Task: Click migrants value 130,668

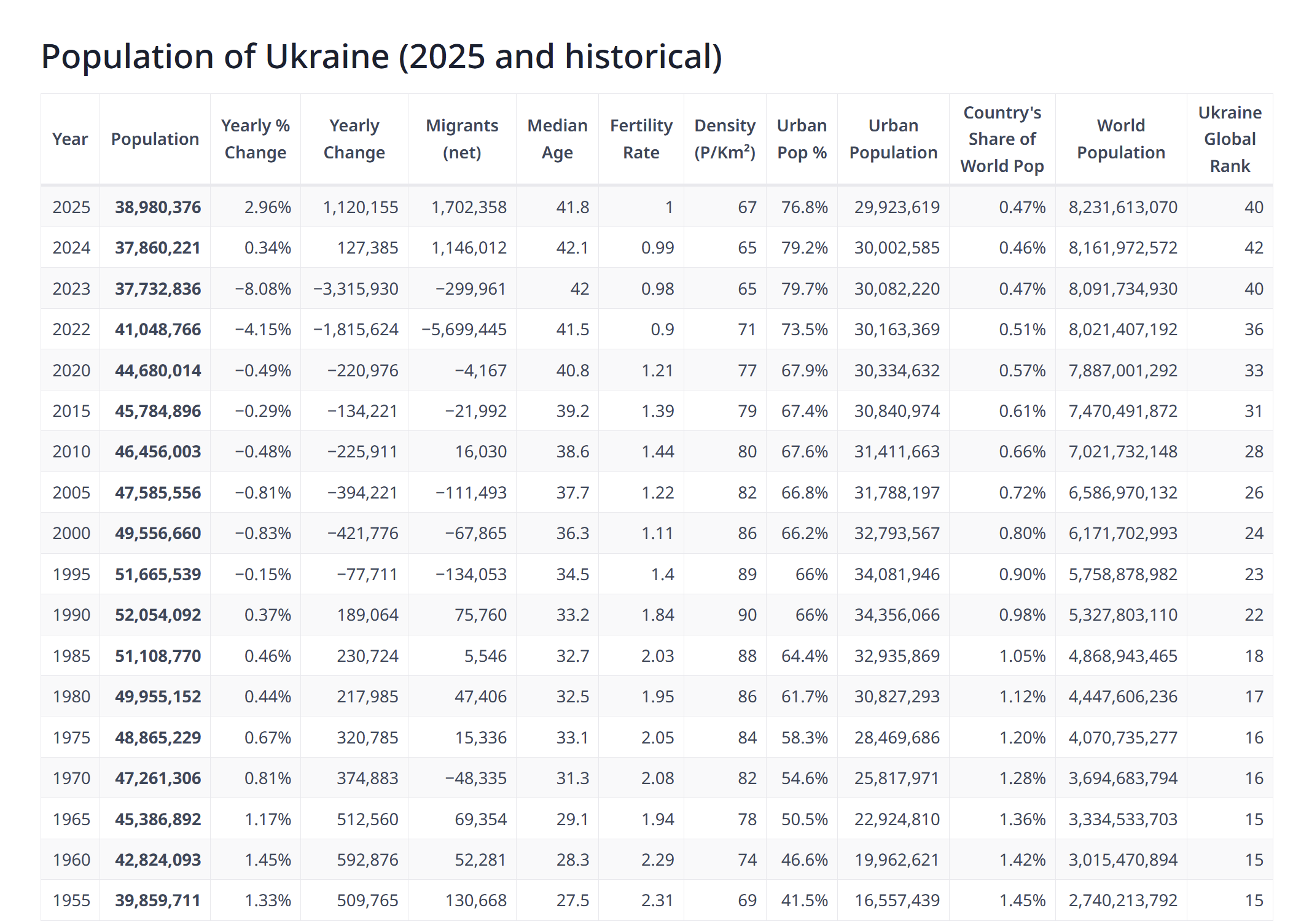Action: pyautogui.click(x=476, y=901)
